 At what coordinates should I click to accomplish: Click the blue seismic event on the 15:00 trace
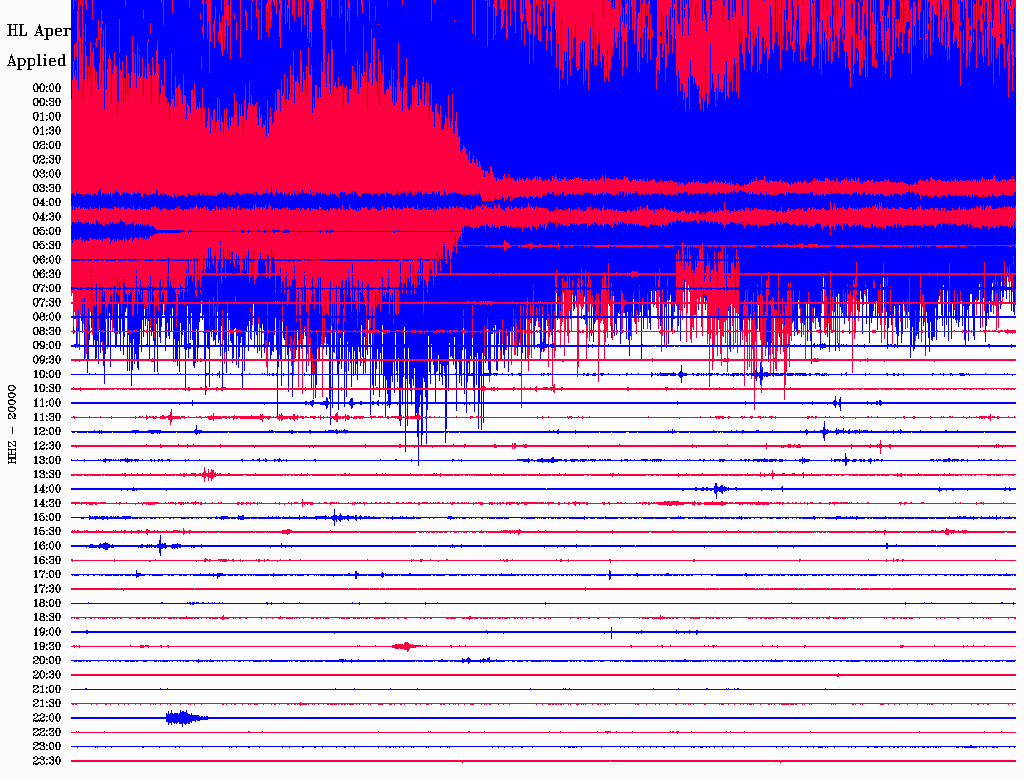tap(336, 518)
